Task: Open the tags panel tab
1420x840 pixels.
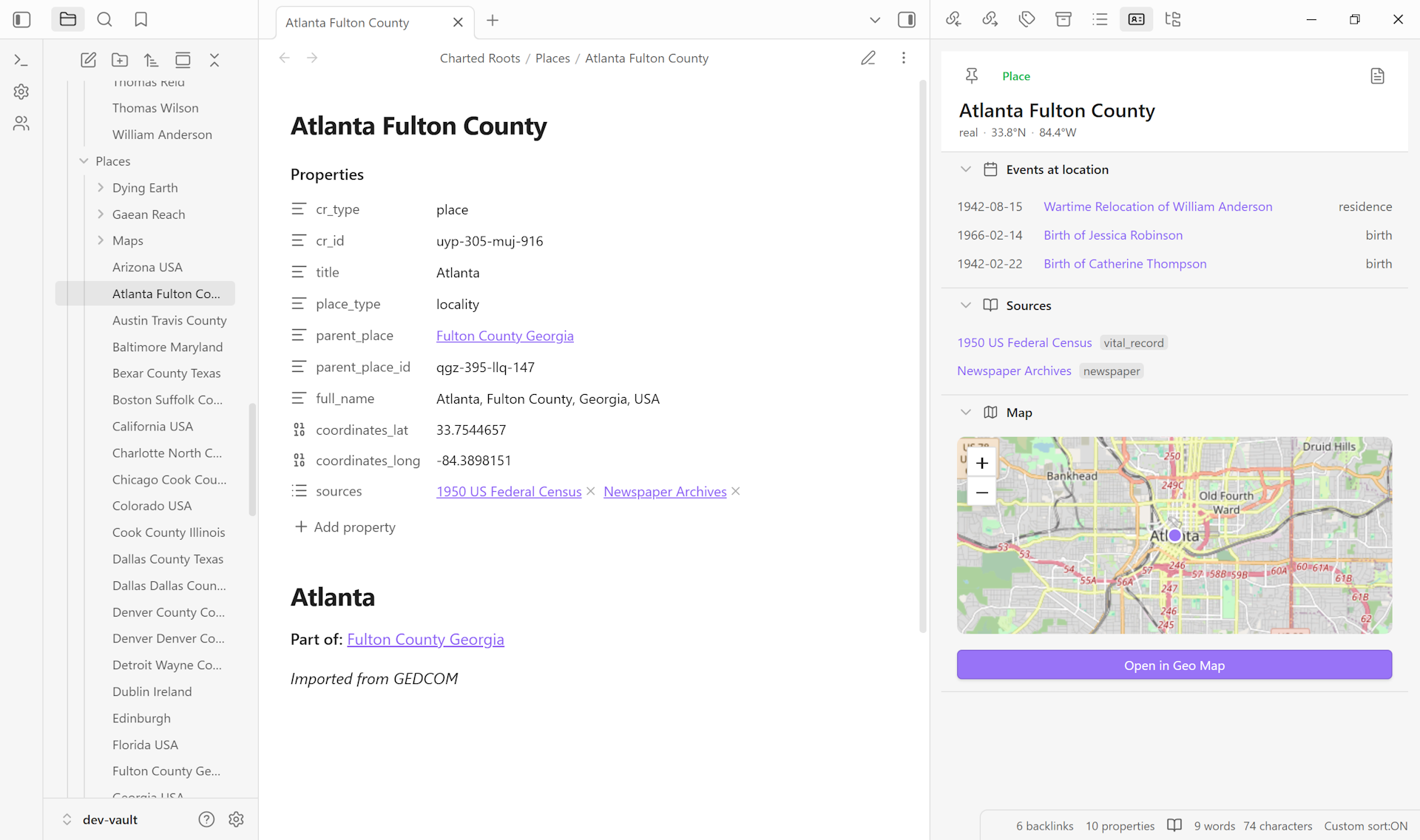Action: click(x=1027, y=20)
